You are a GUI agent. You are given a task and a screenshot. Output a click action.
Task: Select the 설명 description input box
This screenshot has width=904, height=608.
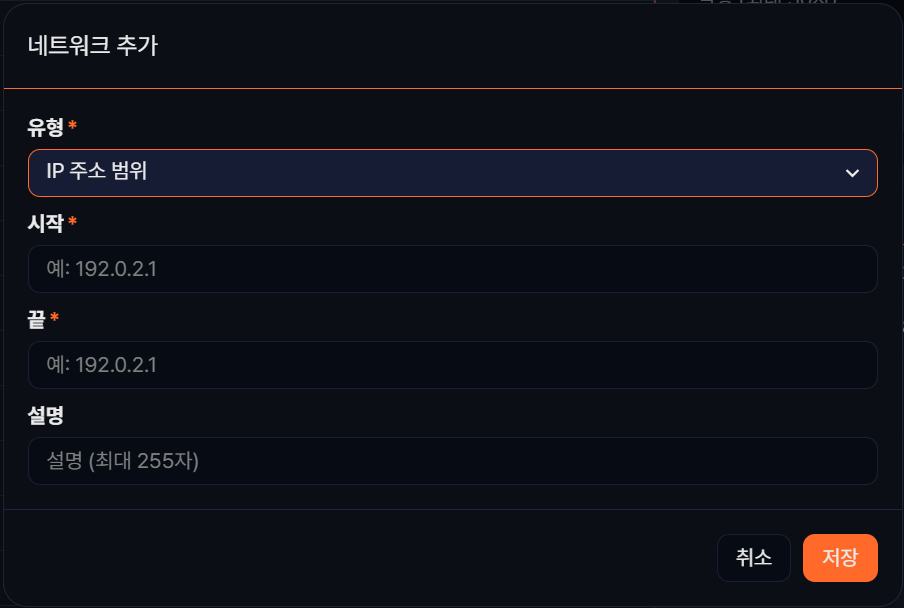click(452, 461)
